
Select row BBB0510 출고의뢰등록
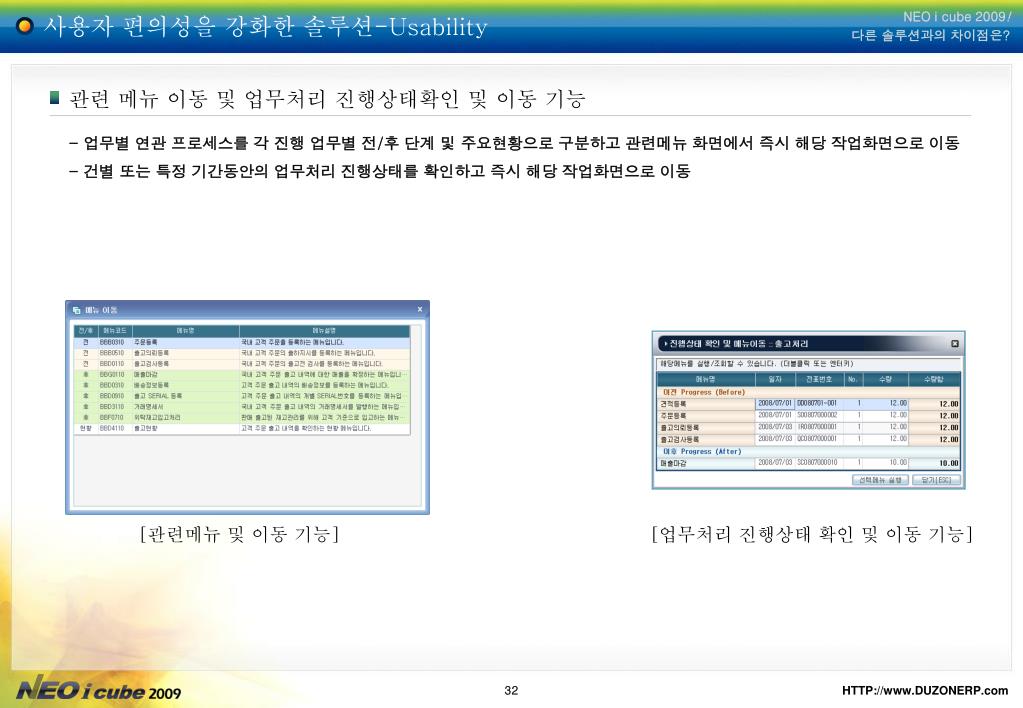pyautogui.click(x=242, y=353)
